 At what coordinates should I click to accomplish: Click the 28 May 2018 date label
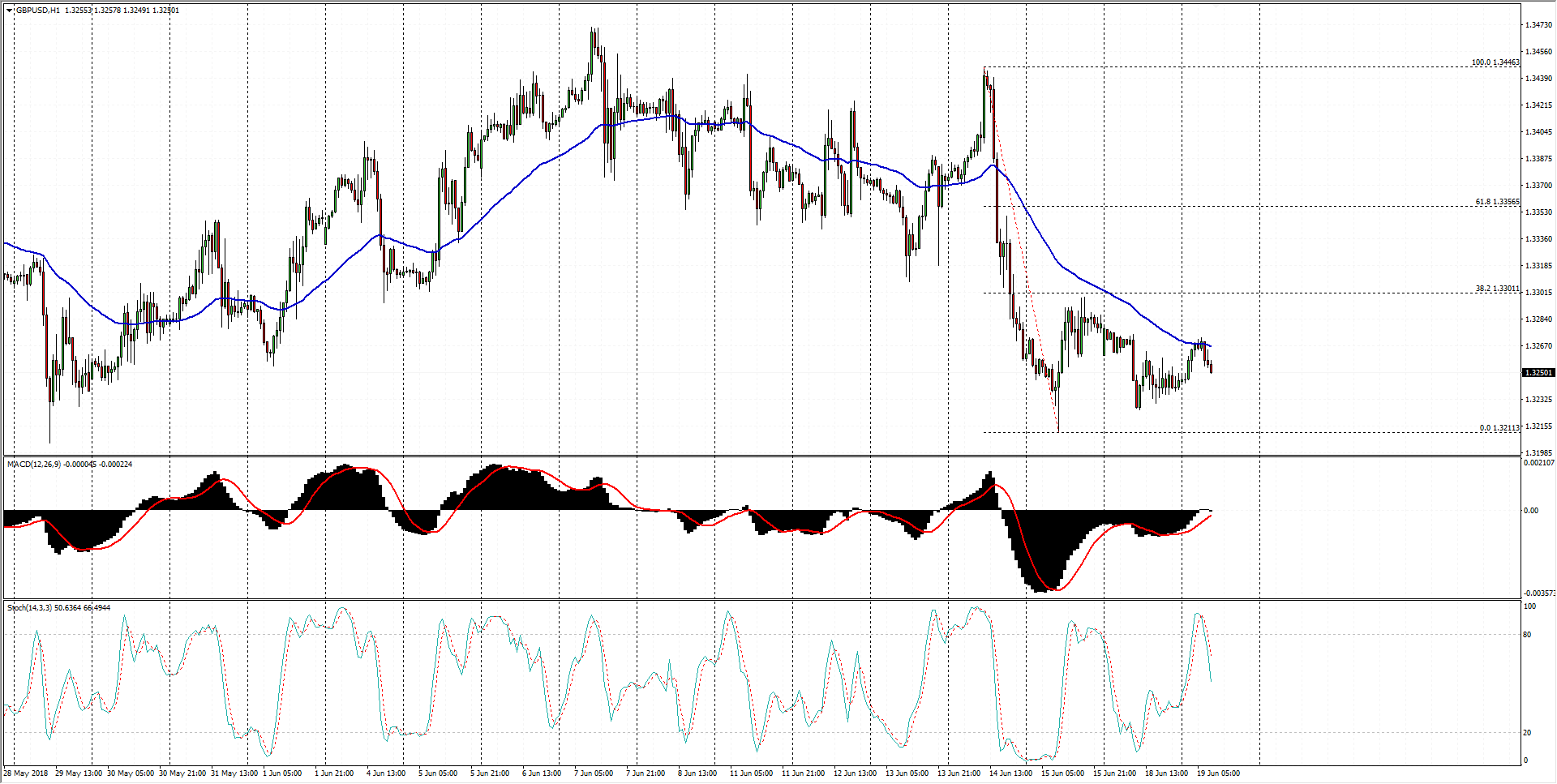click(x=27, y=773)
